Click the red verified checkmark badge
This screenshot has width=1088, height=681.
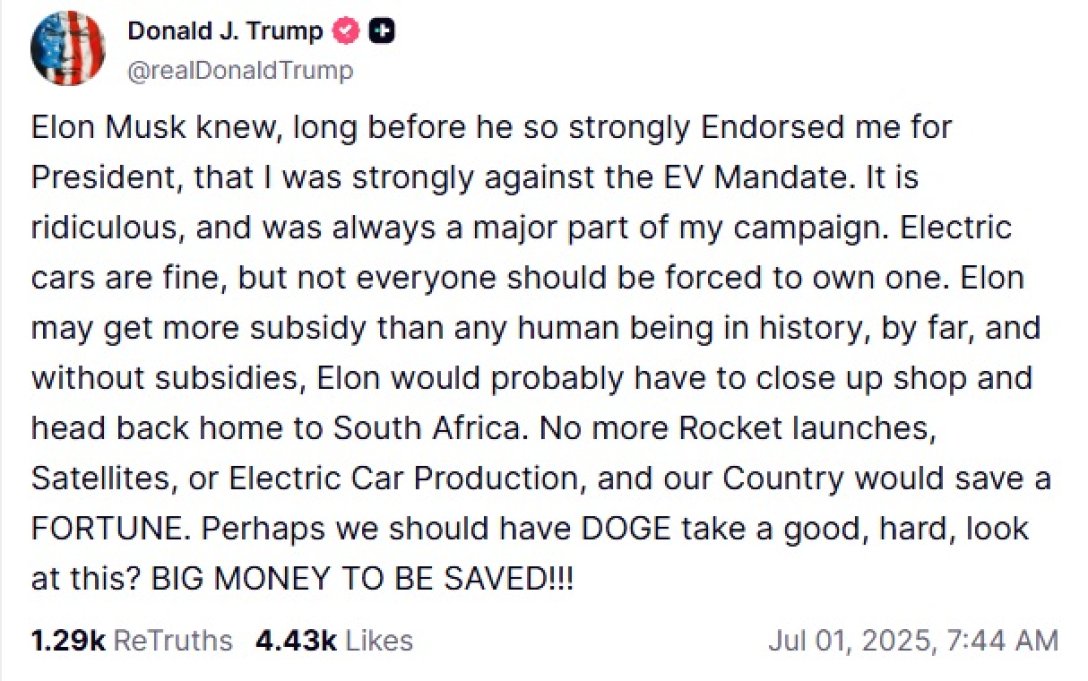(345, 32)
